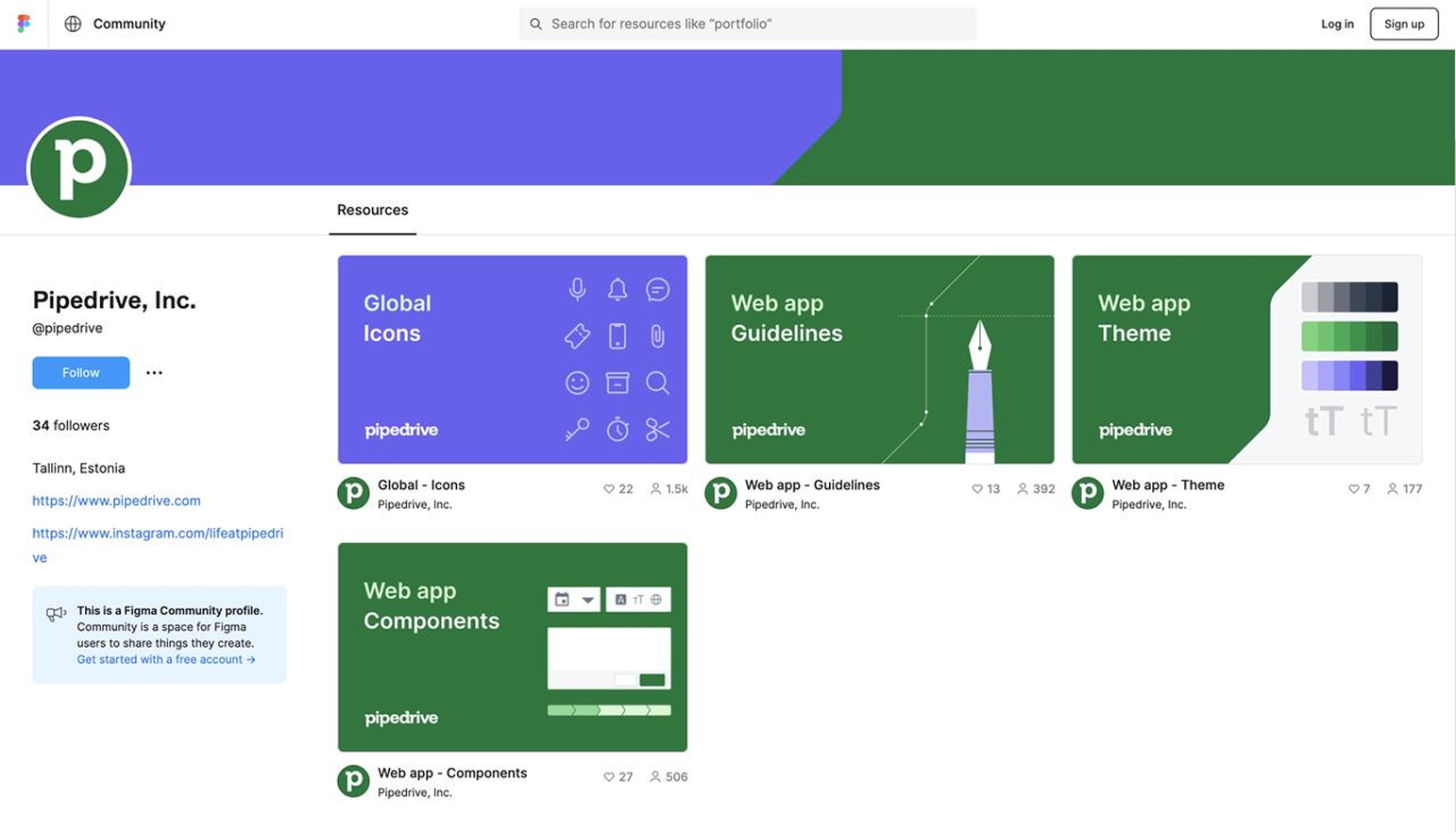Viewport: 1456px width, 833px height.
Task: Click the Pipedrive profile avatar
Action: point(79,169)
